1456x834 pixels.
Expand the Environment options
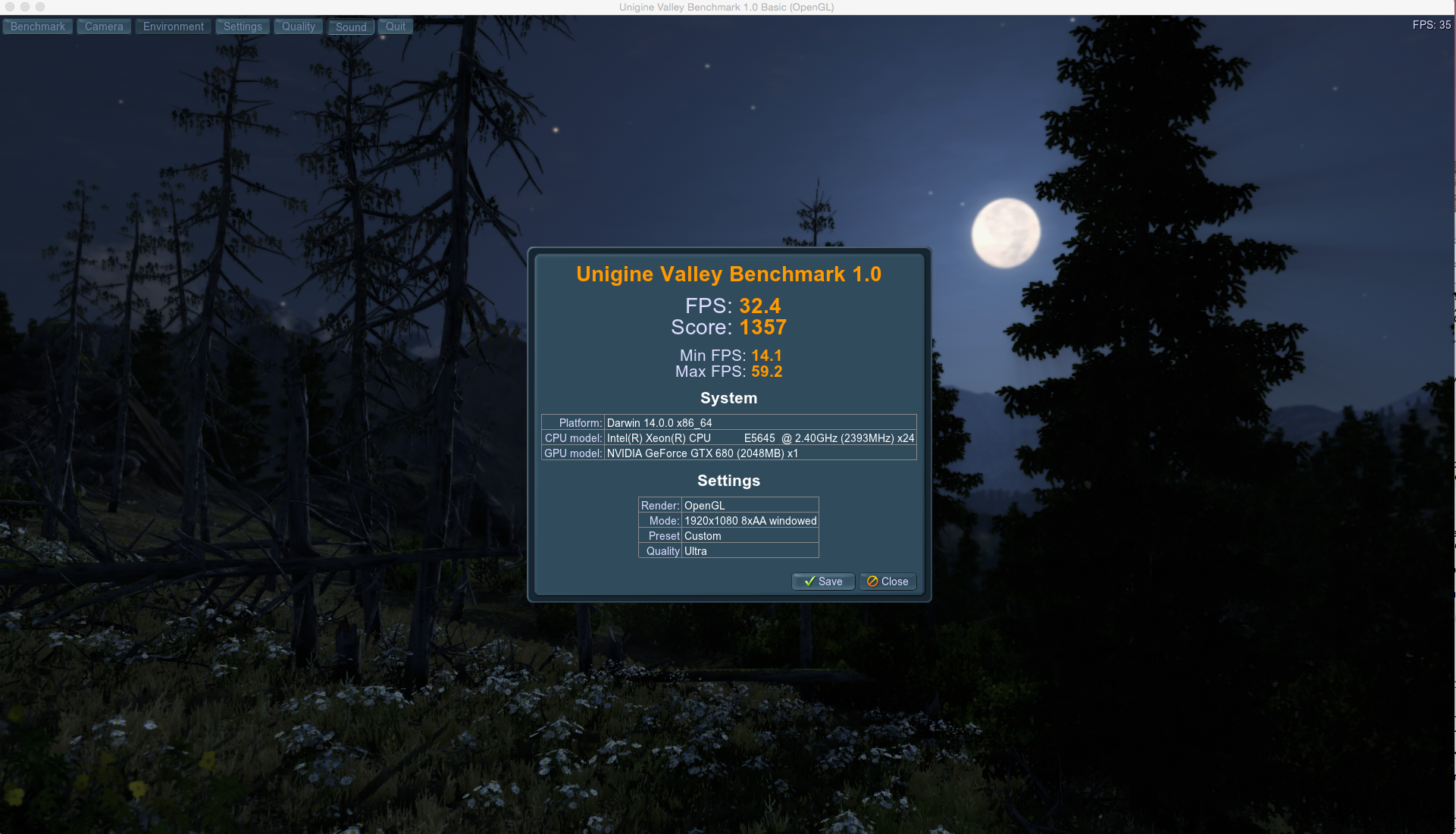pos(174,27)
